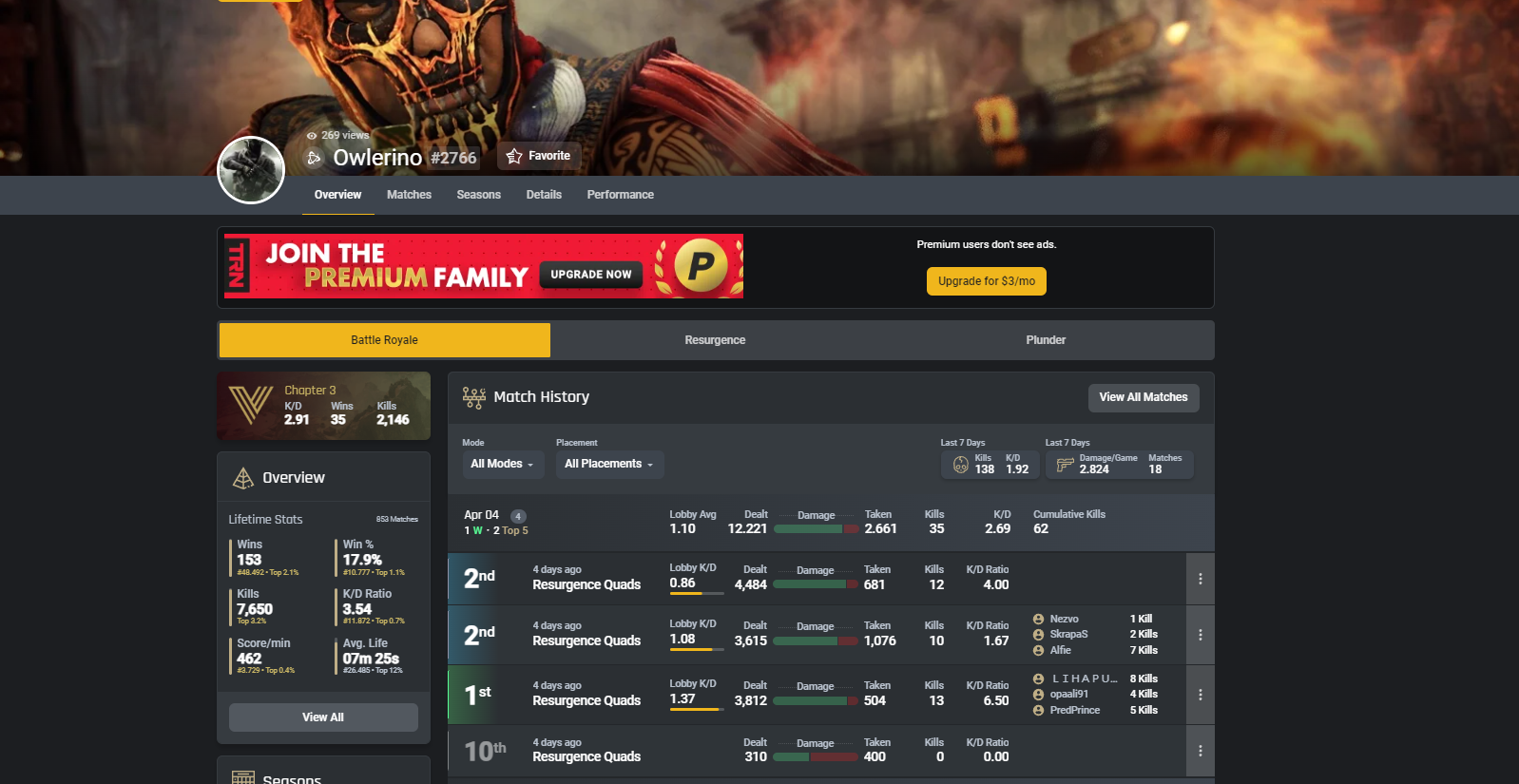Viewport: 1519px width, 784px height.
Task: Expand the All Modes dropdown
Action: [502, 464]
